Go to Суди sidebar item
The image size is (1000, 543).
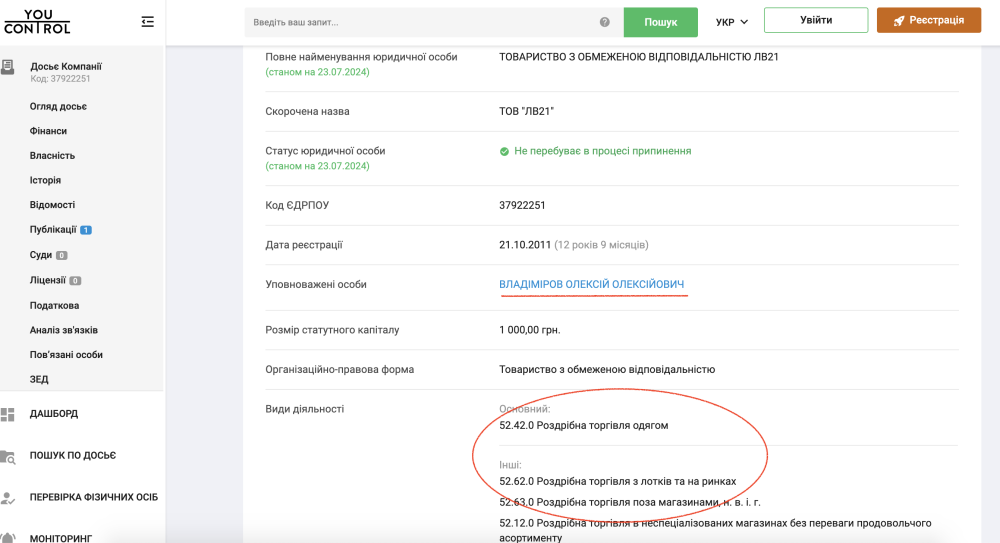pyautogui.click(x=41, y=255)
